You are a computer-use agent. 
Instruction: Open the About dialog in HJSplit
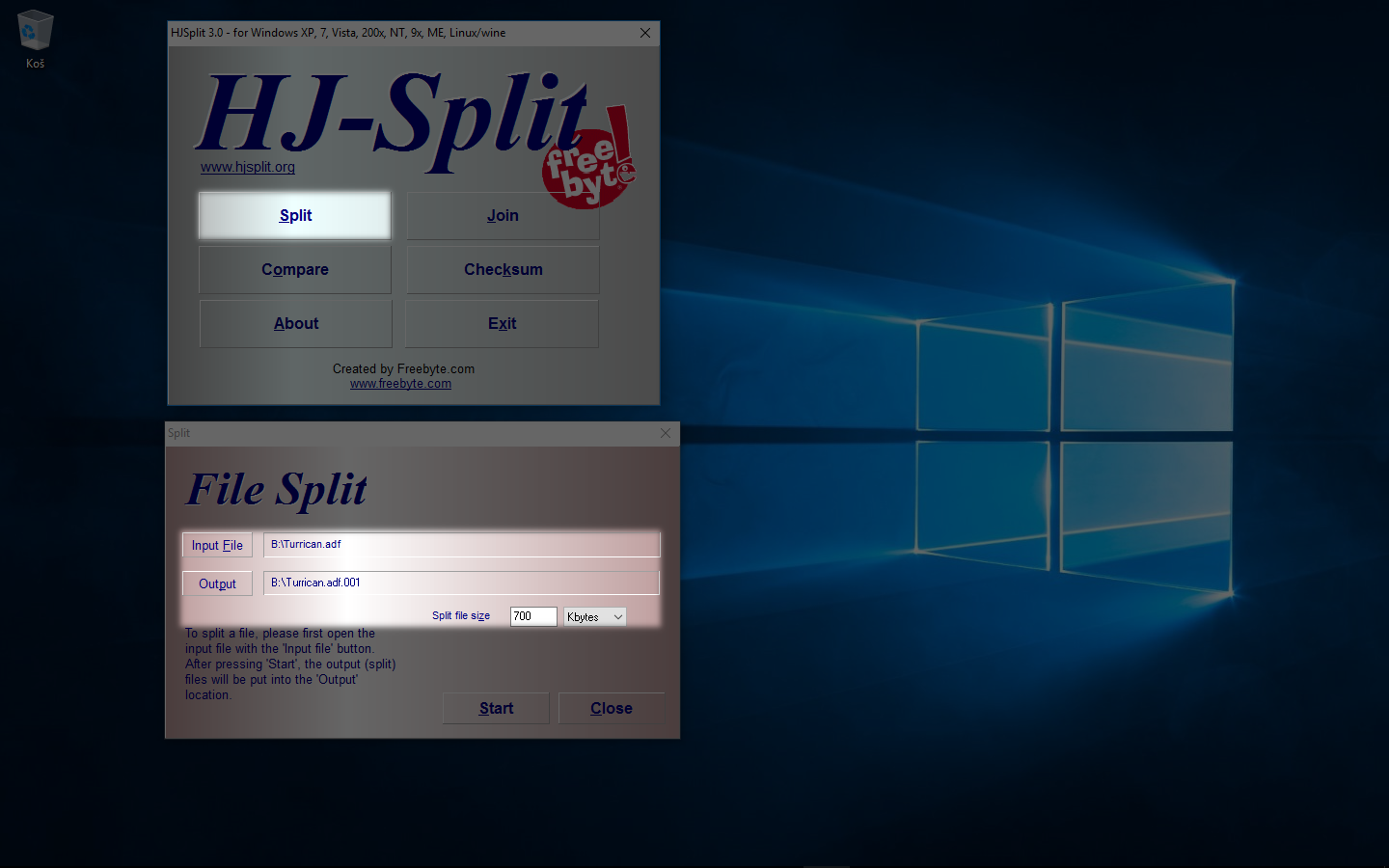[295, 323]
